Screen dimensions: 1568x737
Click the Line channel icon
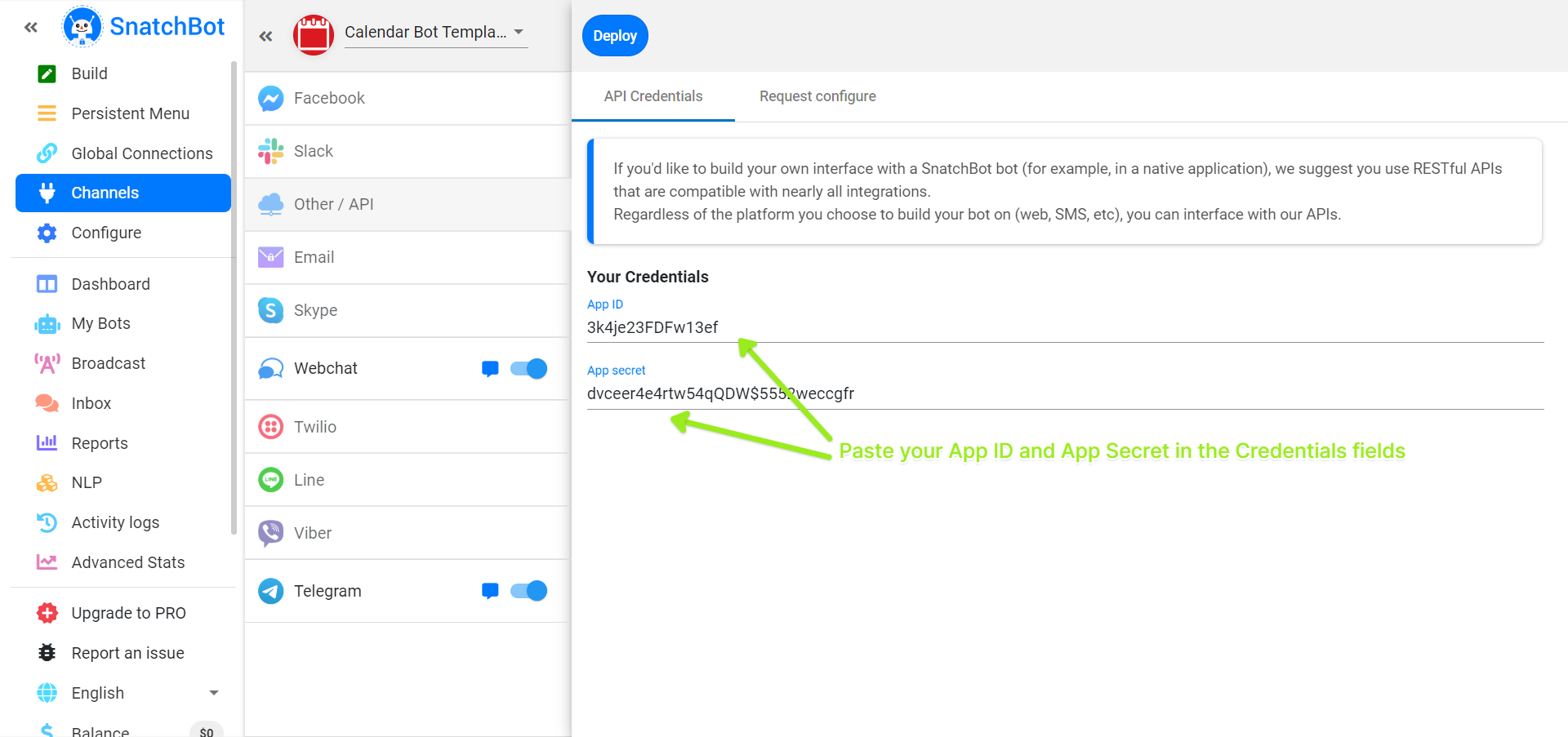(270, 480)
